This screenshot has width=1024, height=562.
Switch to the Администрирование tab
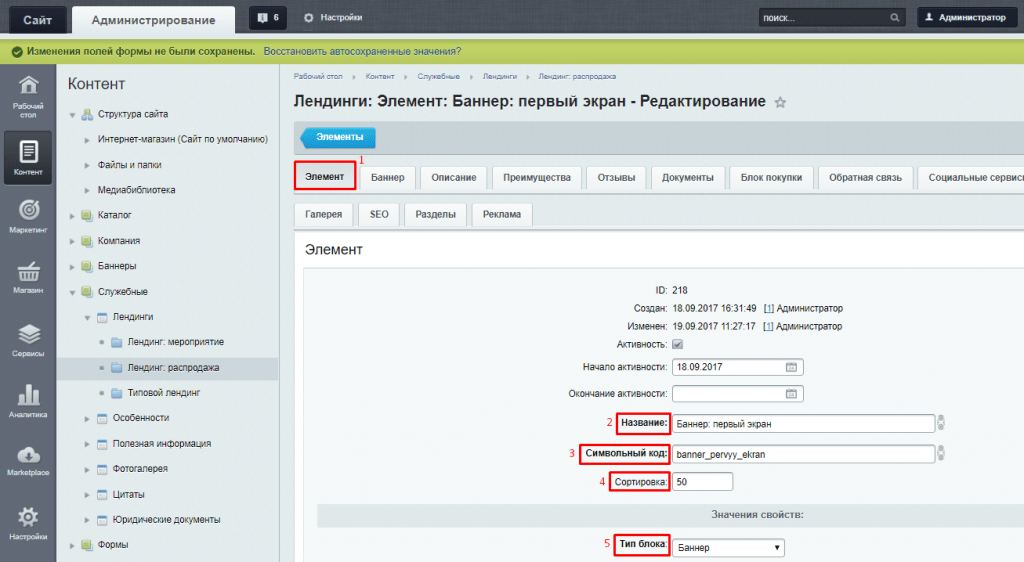[x=153, y=20]
